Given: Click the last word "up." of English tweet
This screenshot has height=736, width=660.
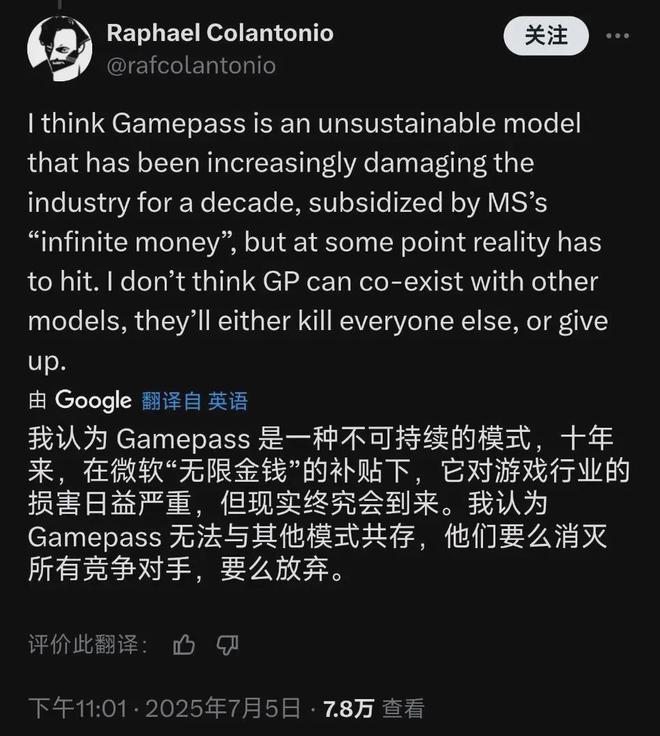Looking at the screenshot, I should tap(47, 362).
